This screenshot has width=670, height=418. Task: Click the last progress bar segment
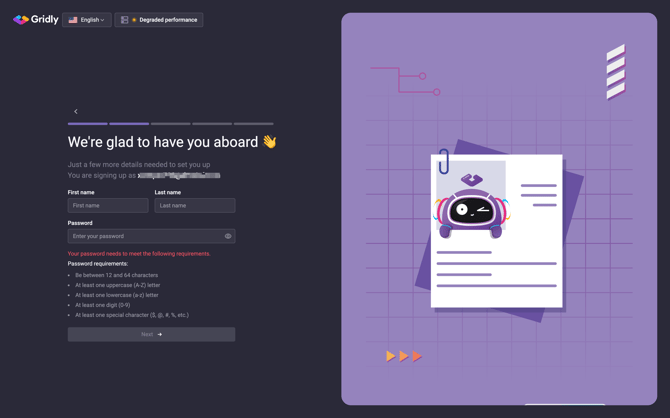253,124
